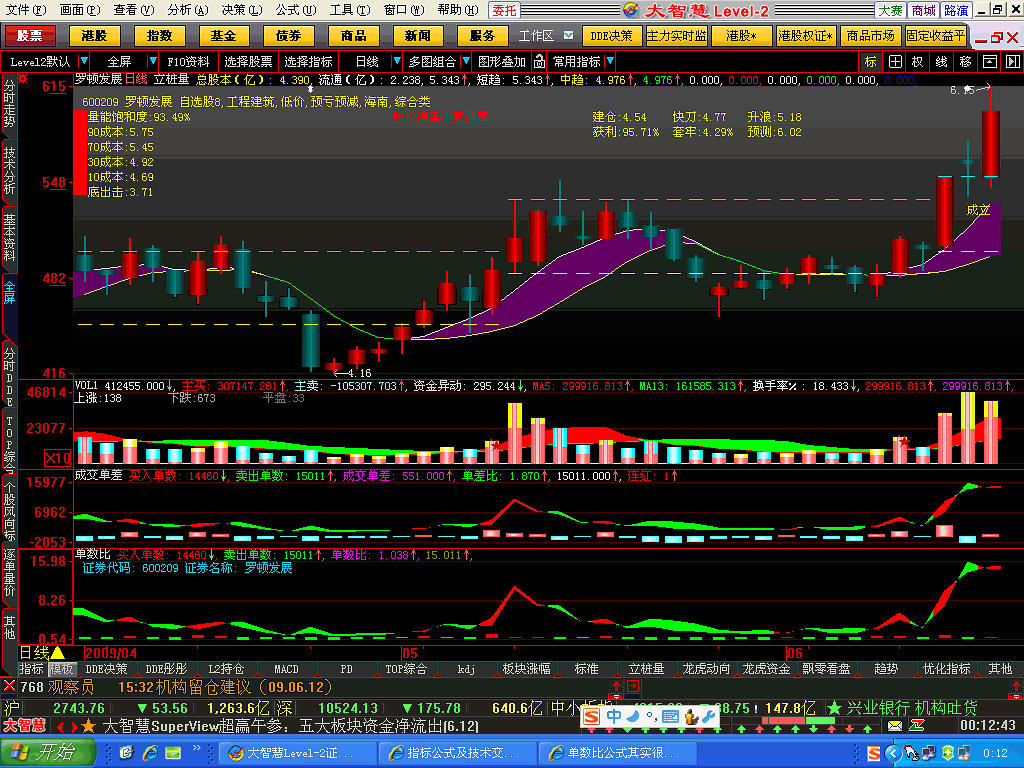Click the DDE决策 workspace button
Image resolution: width=1024 pixels, height=768 pixels.
click(611, 35)
